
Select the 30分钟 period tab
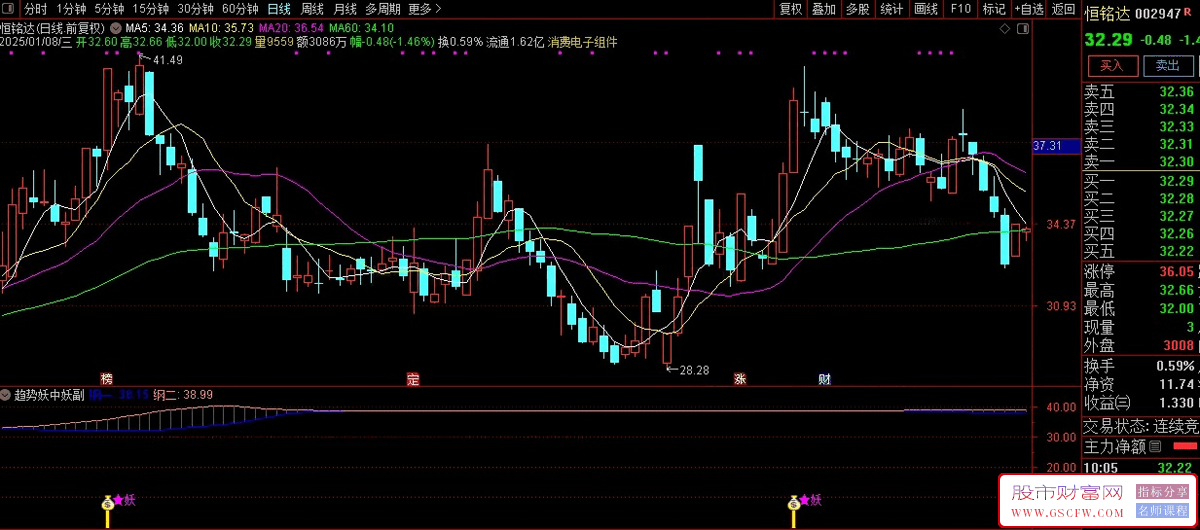[195, 9]
